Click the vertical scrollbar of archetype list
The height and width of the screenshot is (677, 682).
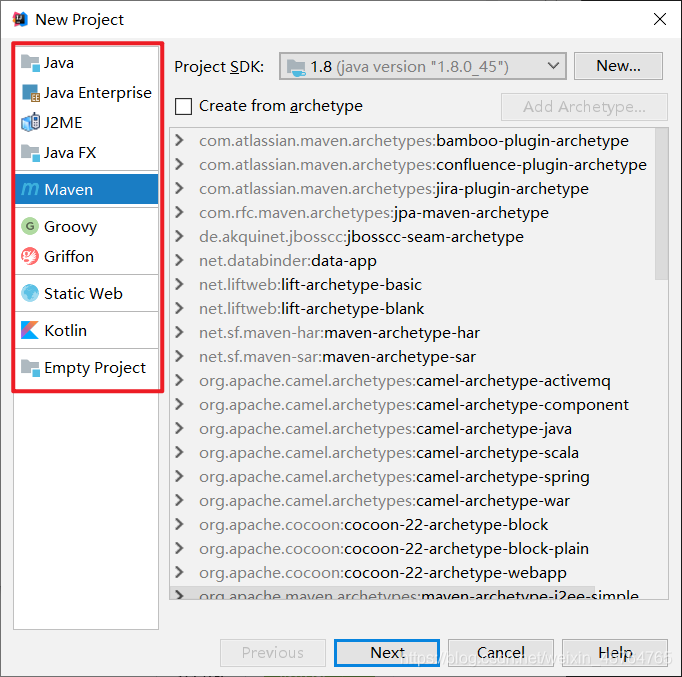click(661, 204)
